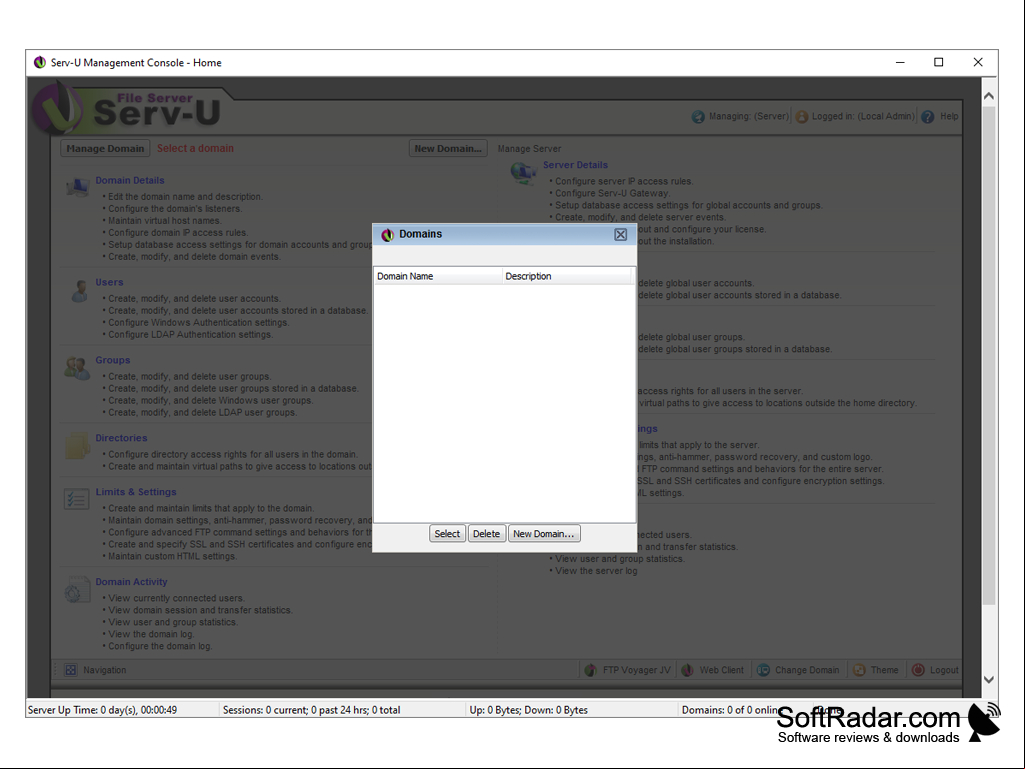This screenshot has width=1025, height=769.
Task: Maximize the Serv-U Management Console window
Action: tap(939, 63)
